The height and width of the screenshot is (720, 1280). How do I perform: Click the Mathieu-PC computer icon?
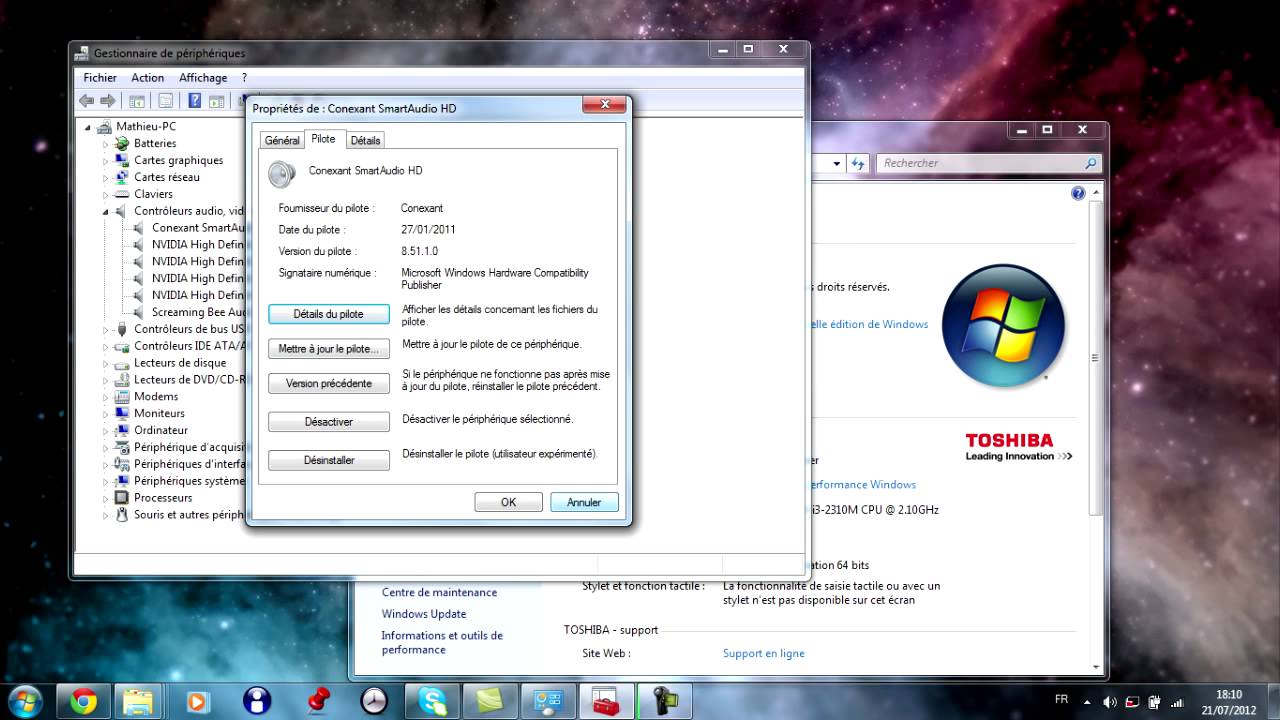105,126
